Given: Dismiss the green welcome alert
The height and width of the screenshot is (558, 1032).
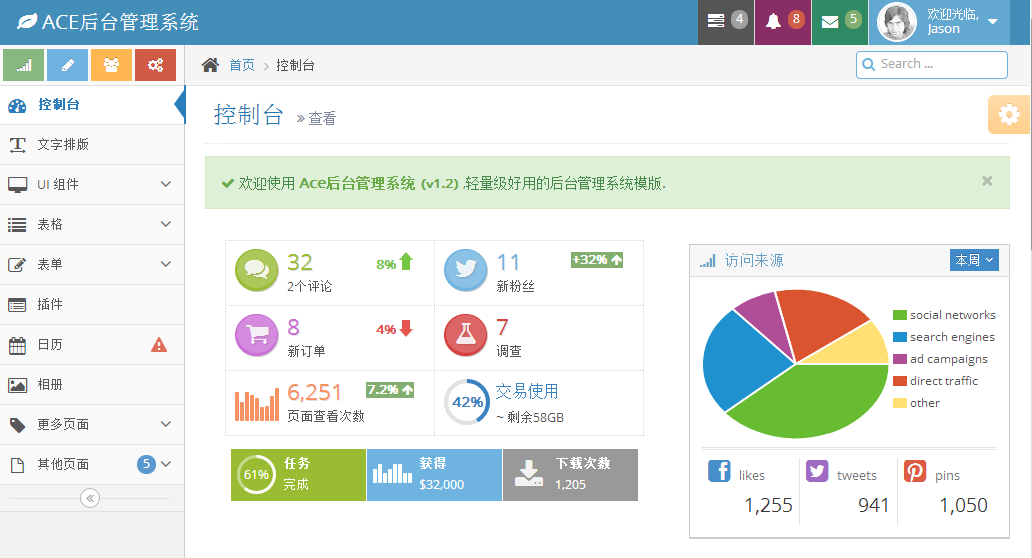Looking at the screenshot, I should tap(987, 181).
